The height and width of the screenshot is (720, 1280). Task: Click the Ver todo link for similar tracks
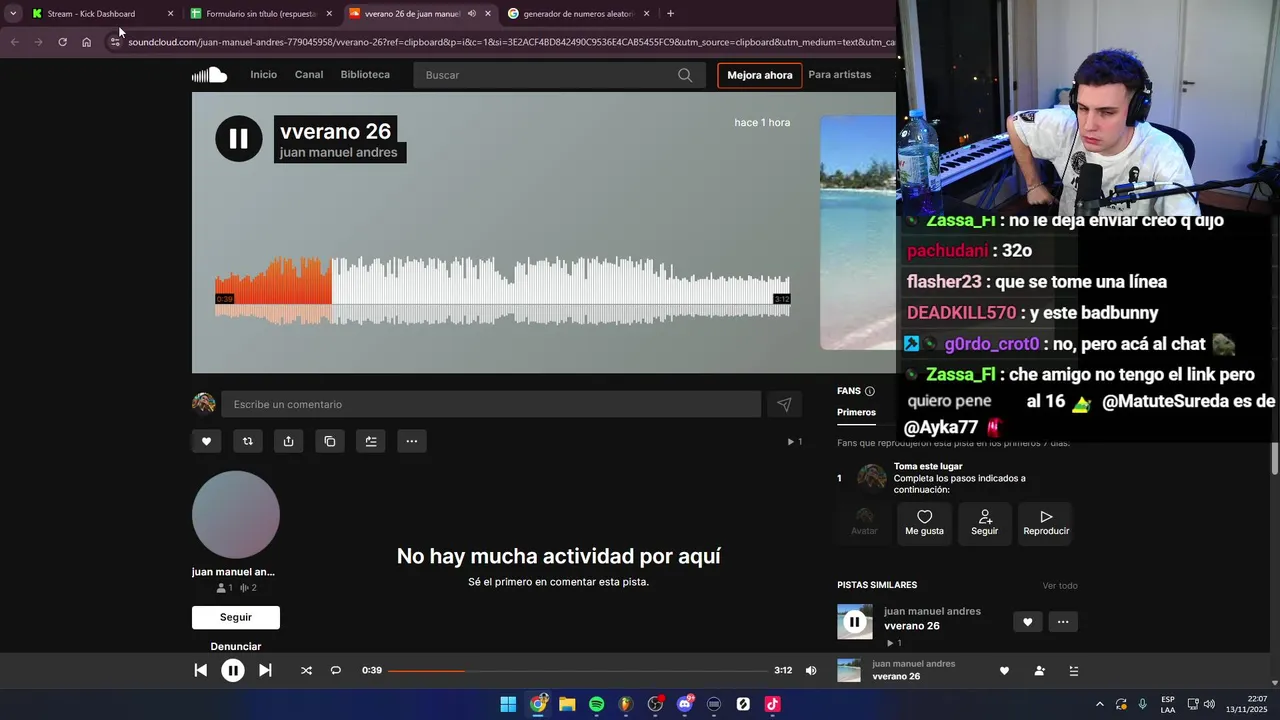coord(1060,585)
